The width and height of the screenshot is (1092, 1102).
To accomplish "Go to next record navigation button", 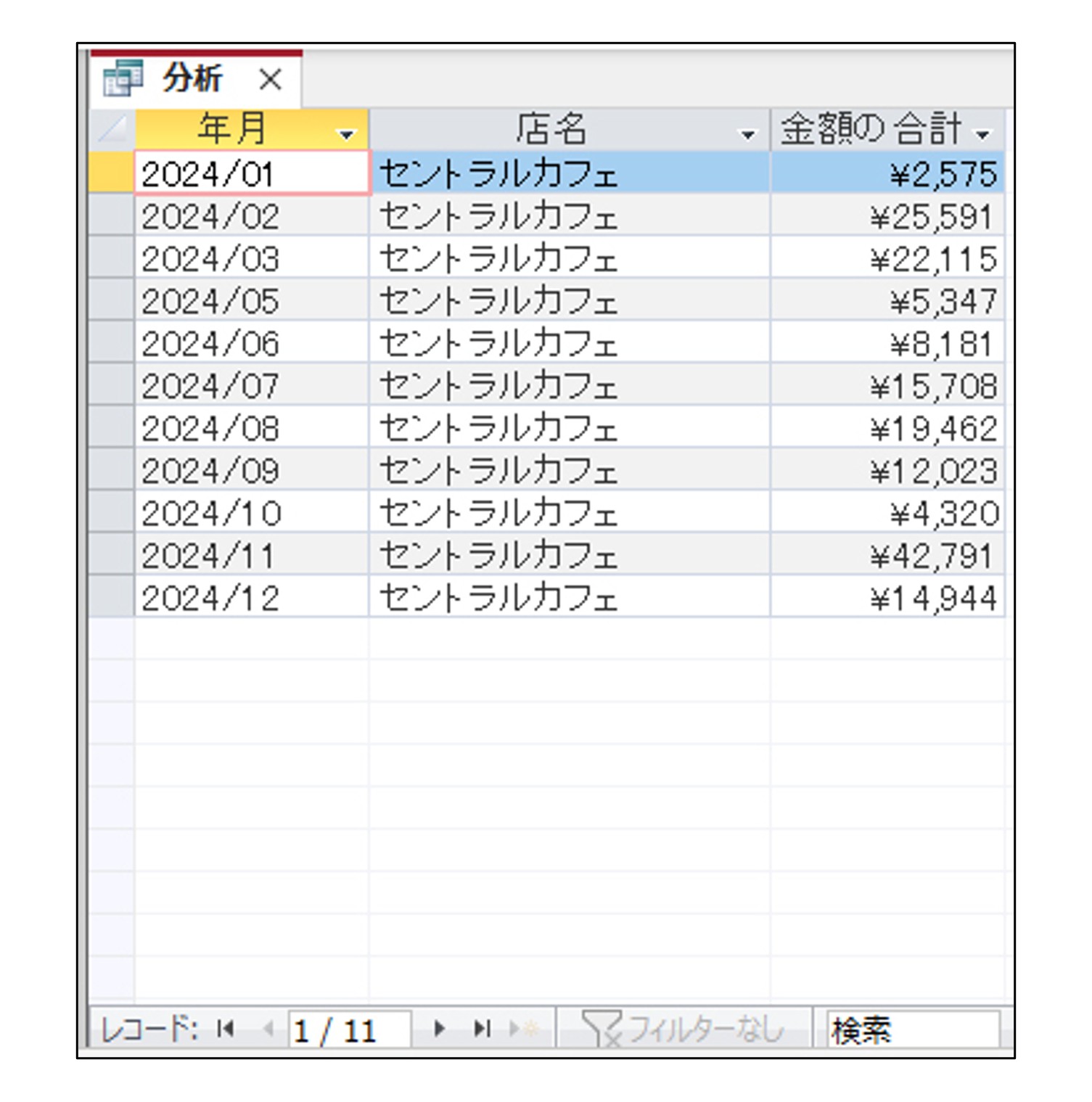I will pyautogui.click(x=439, y=1029).
